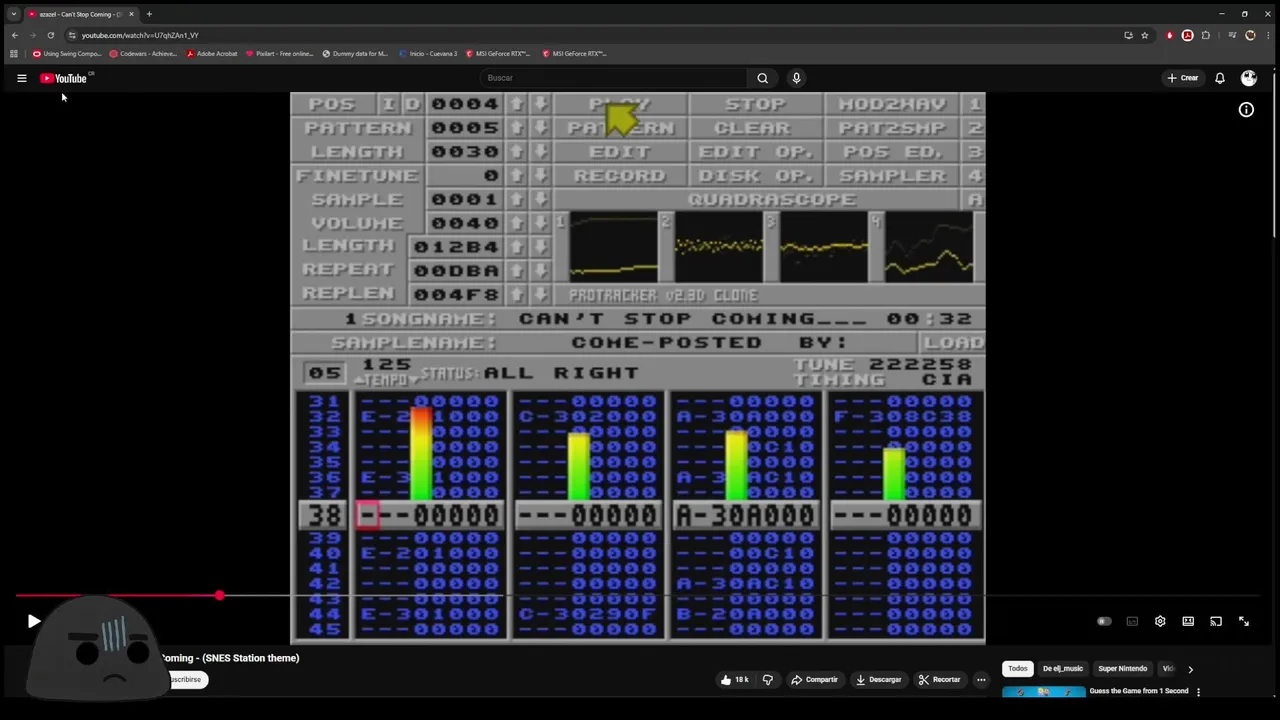The image size is (1280, 720).
Task: Go forward in browser history
Action: click(x=32, y=35)
